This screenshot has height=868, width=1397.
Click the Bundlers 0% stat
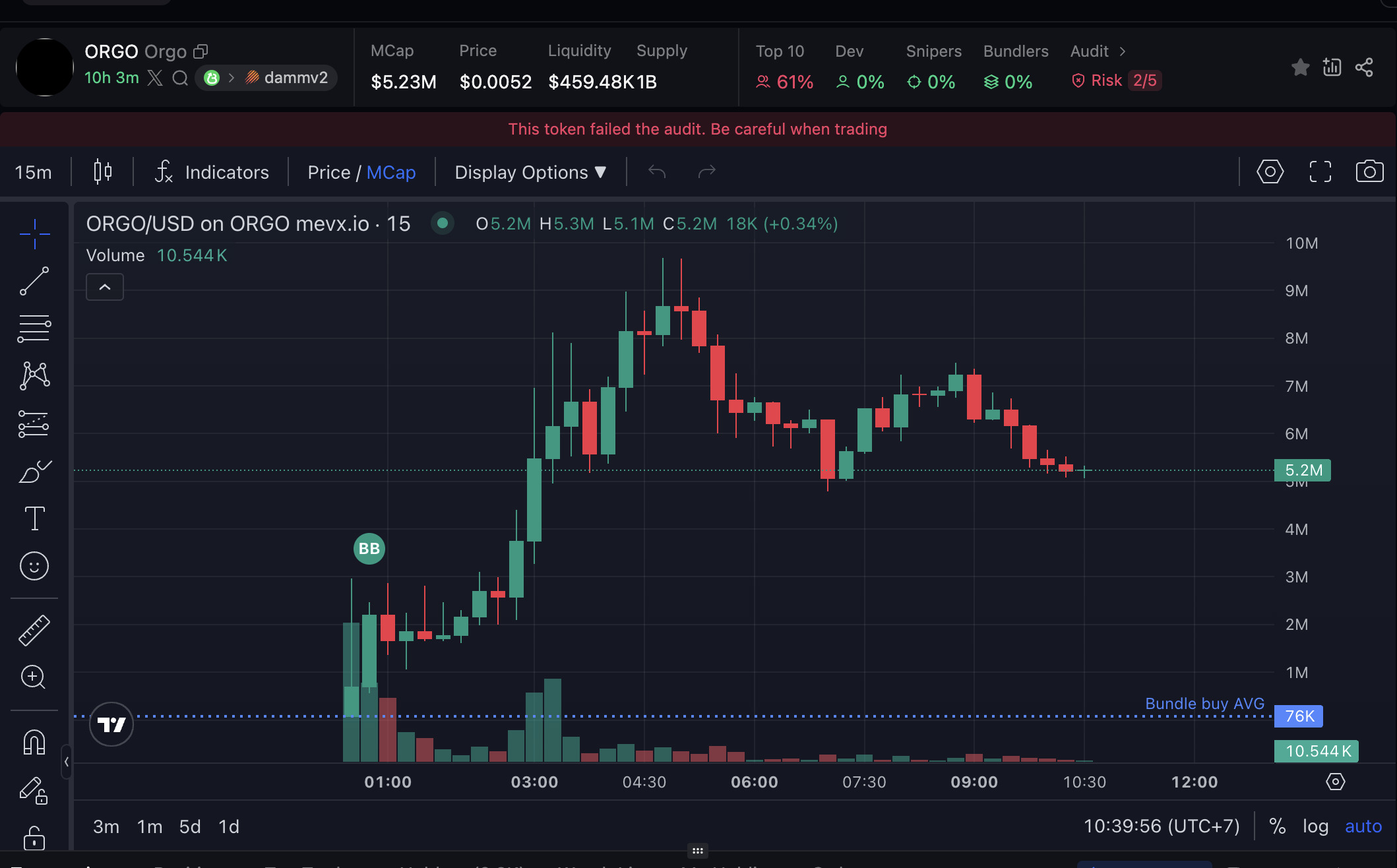pyautogui.click(x=1015, y=67)
